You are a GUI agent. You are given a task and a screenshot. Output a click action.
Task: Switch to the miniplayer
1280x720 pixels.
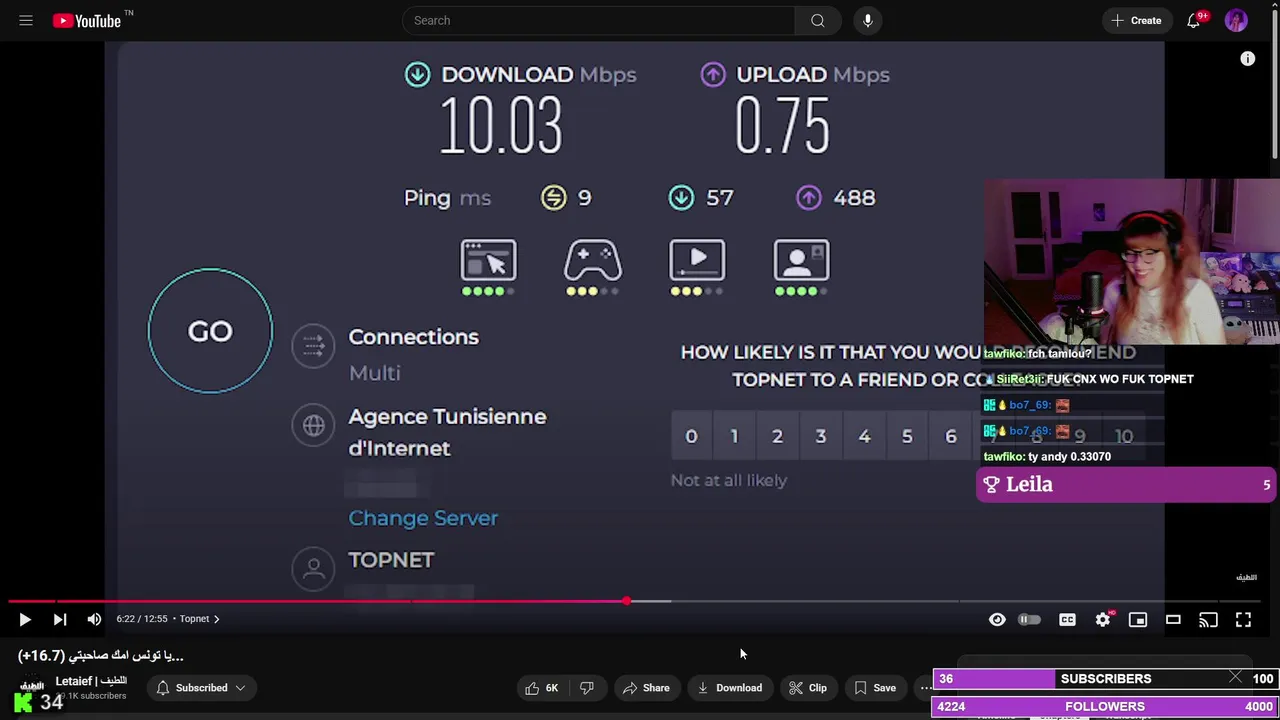(x=1138, y=620)
